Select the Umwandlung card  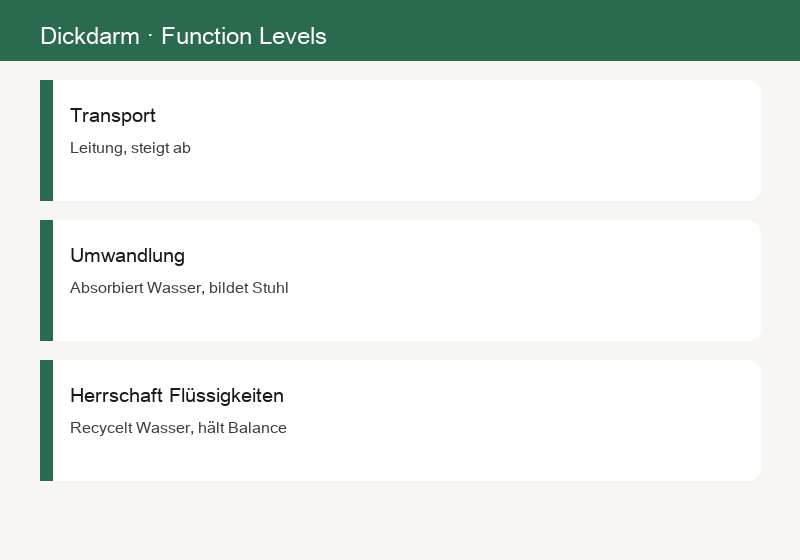[401, 281]
